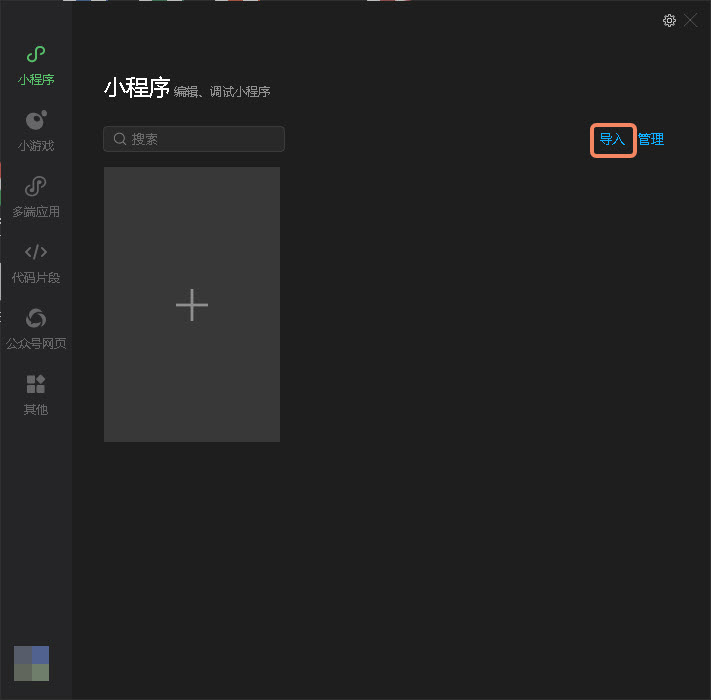Navigate to the 公众号网页 tab label
Screen dimensions: 711x700
click(x=36, y=344)
